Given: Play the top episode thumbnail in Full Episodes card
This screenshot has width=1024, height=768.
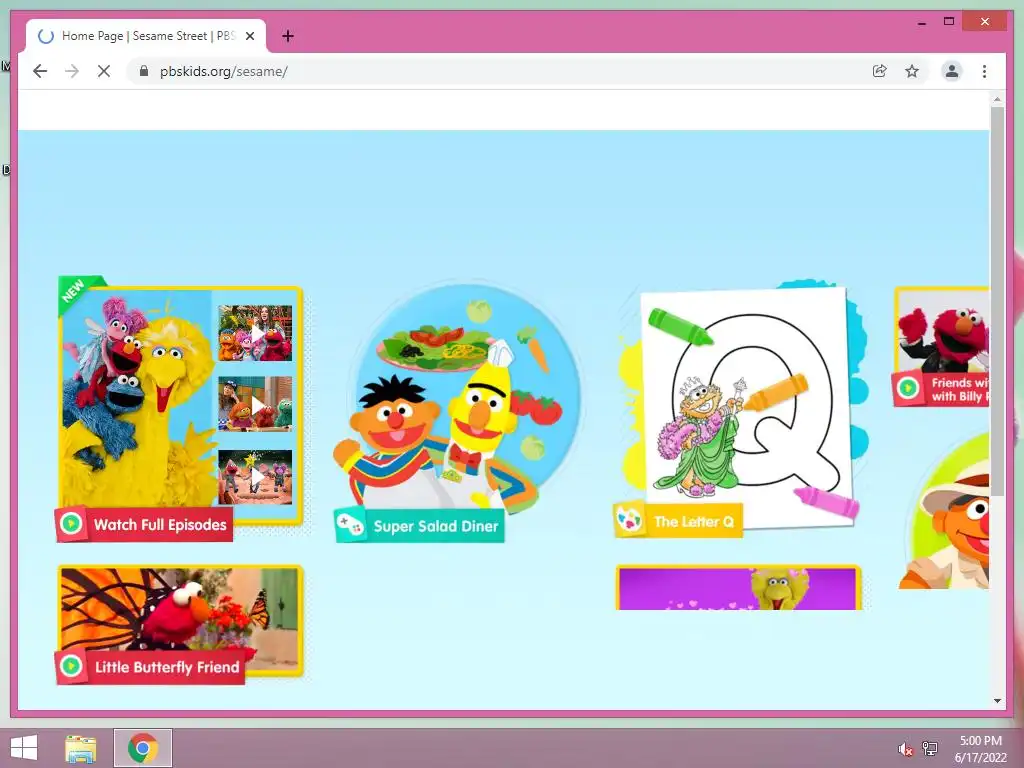Looking at the screenshot, I should click(x=255, y=333).
